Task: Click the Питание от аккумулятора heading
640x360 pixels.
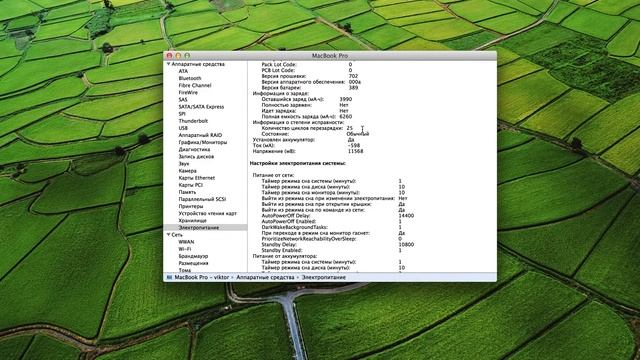Action: (285, 256)
